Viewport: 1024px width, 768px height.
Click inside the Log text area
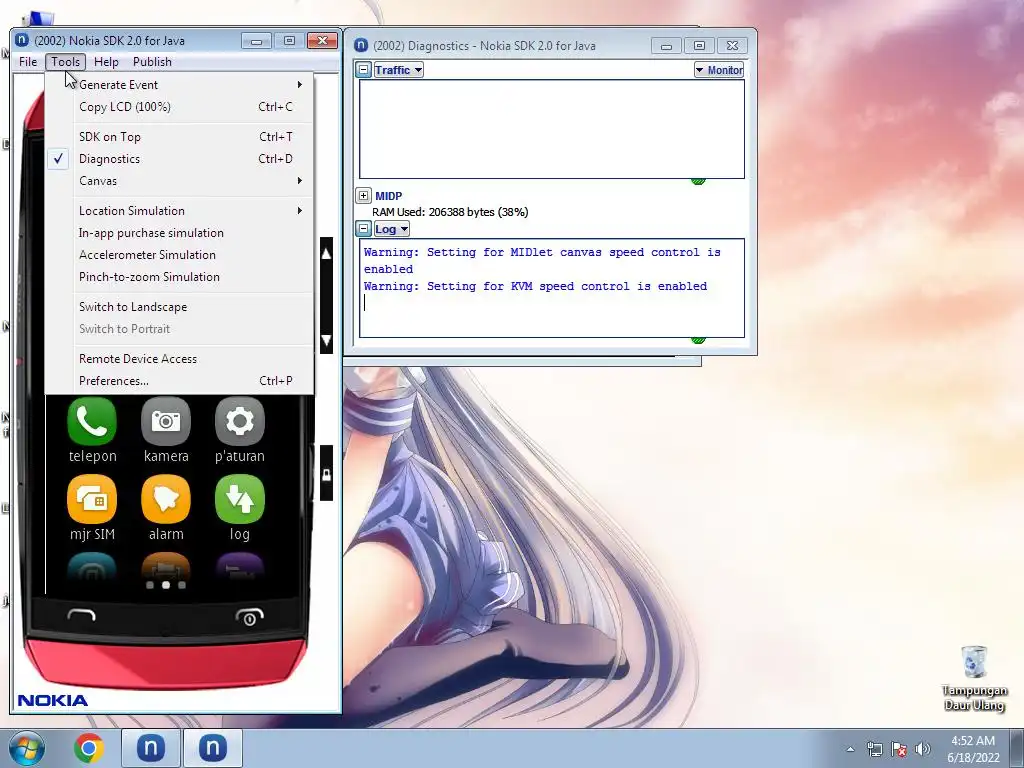tap(552, 288)
